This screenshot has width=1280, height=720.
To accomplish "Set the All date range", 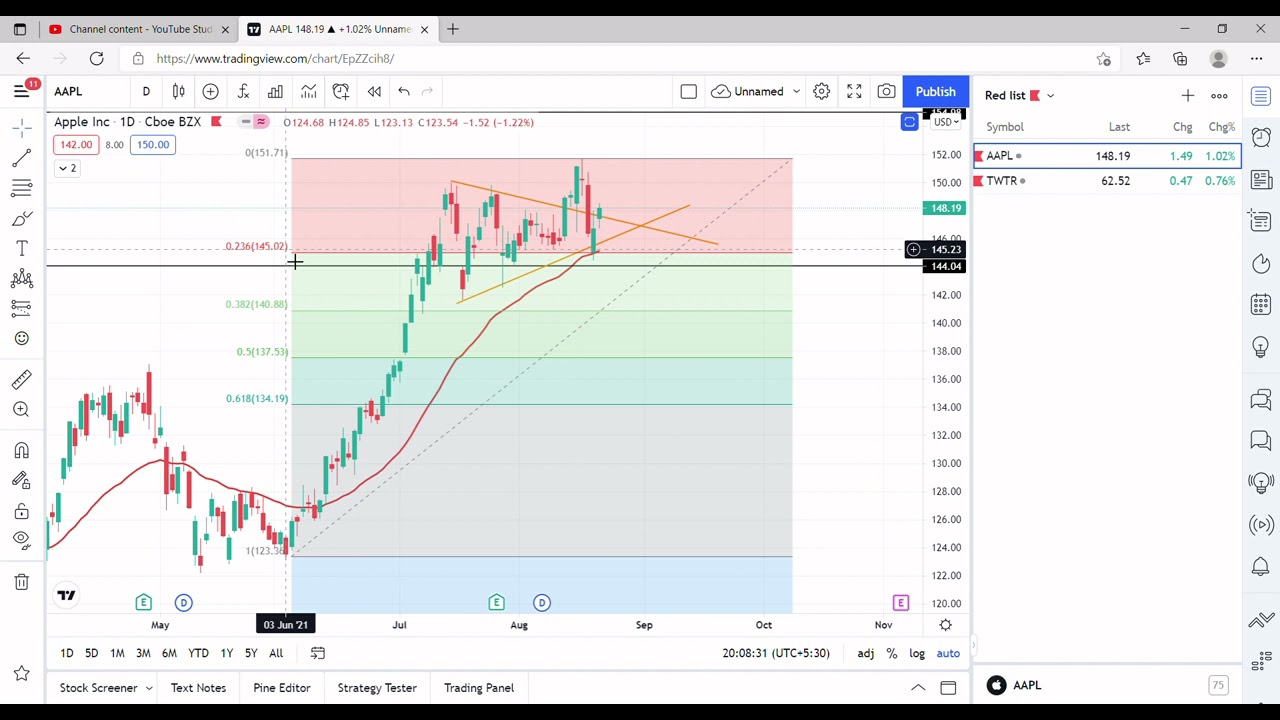I will 276,654.
